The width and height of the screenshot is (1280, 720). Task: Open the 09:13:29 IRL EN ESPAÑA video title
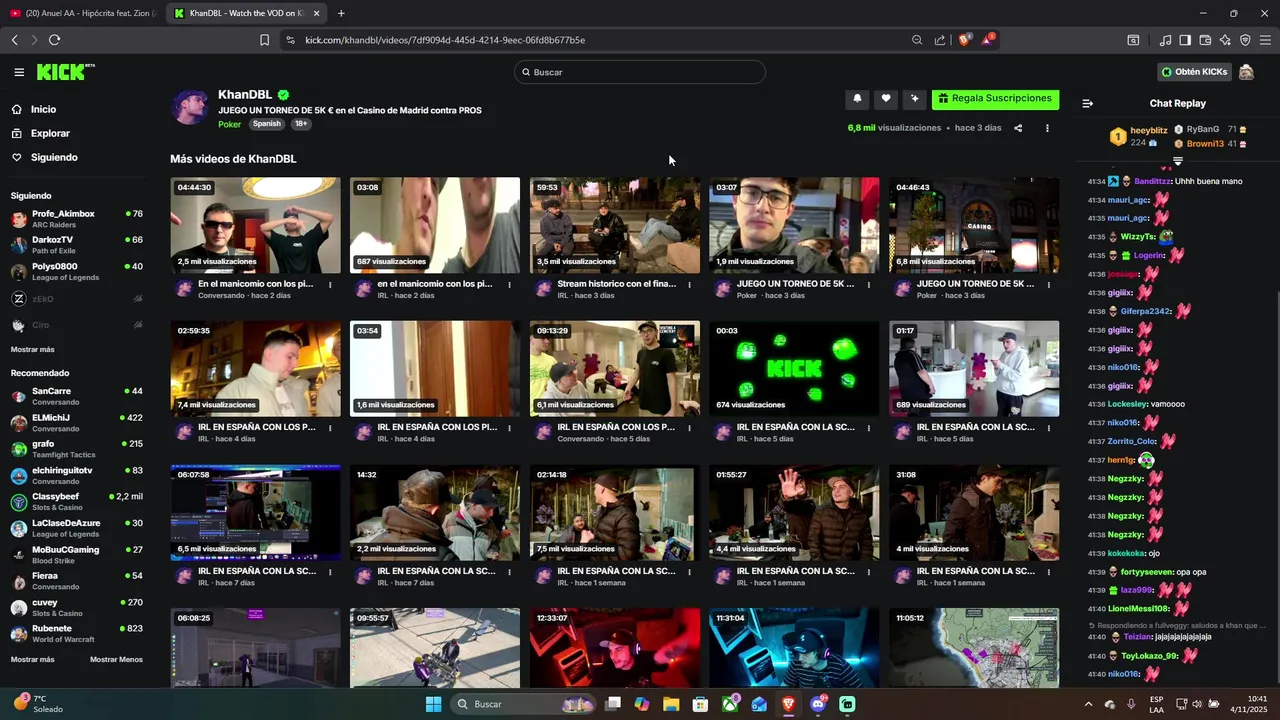pos(616,427)
